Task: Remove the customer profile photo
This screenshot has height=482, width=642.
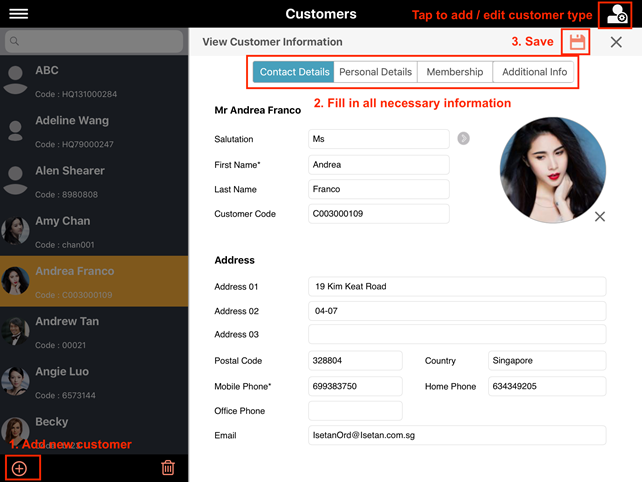Action: tap(599, 217)
